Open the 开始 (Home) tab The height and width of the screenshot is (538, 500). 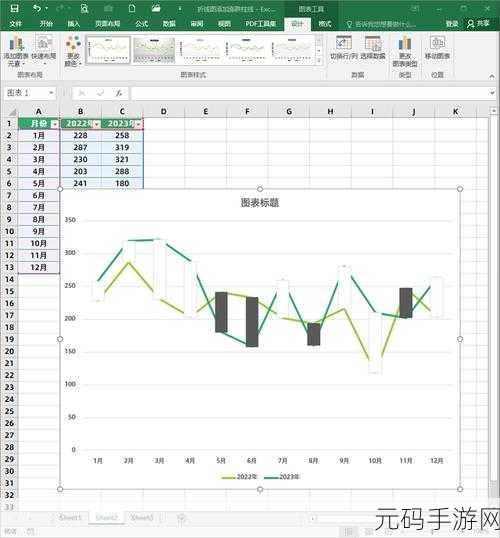tap(46, 24)
